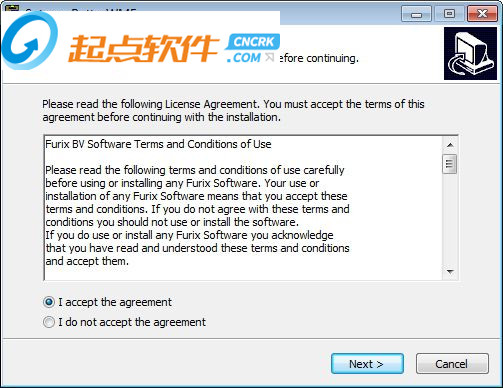Click the CNCRK.COM badge
Image resolution: width=503 pixels, height=388 pixels.
[x=252, y=49]
